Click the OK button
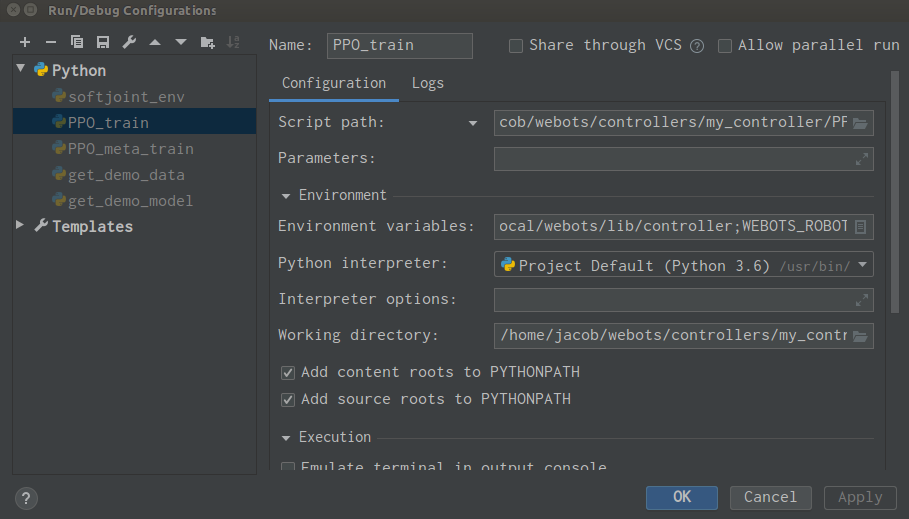The width and height of the screenshot is (909, 519). point(681,497)
